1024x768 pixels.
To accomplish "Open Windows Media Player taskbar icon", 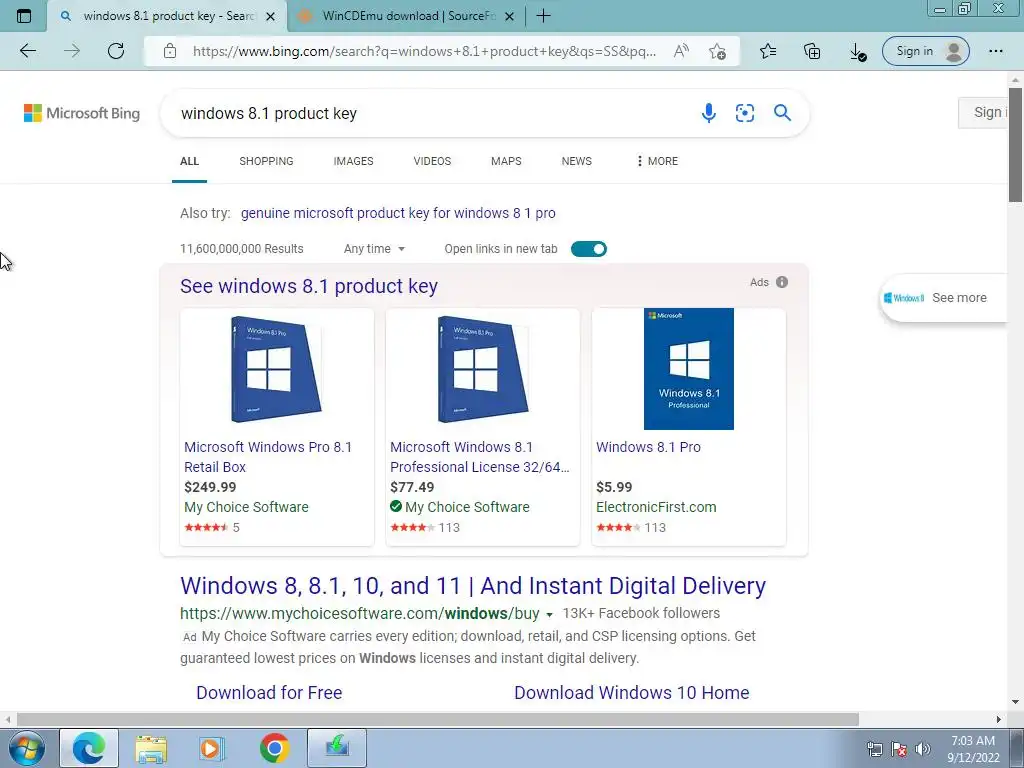I will (211, 748).
